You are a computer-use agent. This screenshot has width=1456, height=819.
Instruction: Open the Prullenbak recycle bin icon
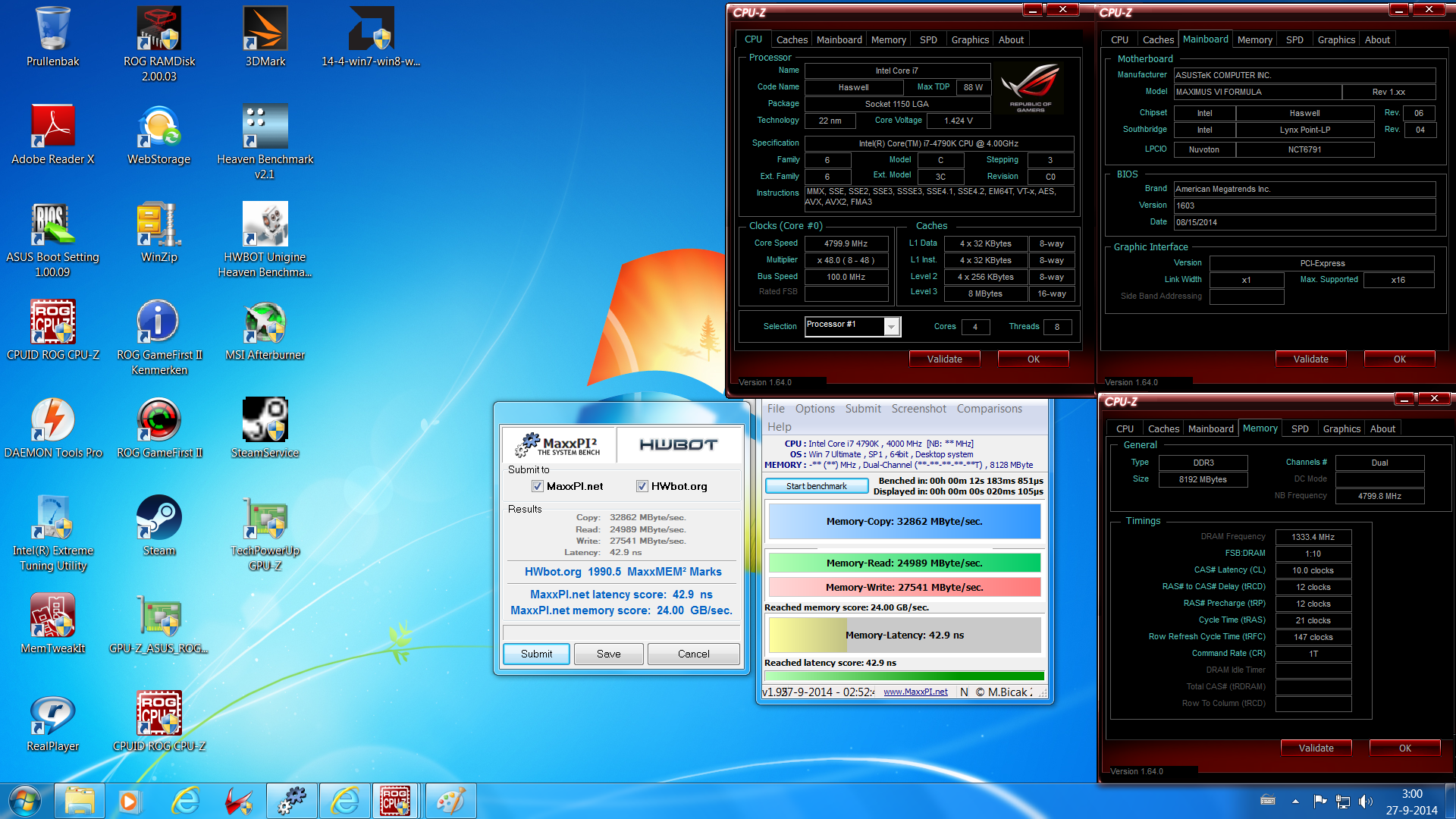(52, 36)
